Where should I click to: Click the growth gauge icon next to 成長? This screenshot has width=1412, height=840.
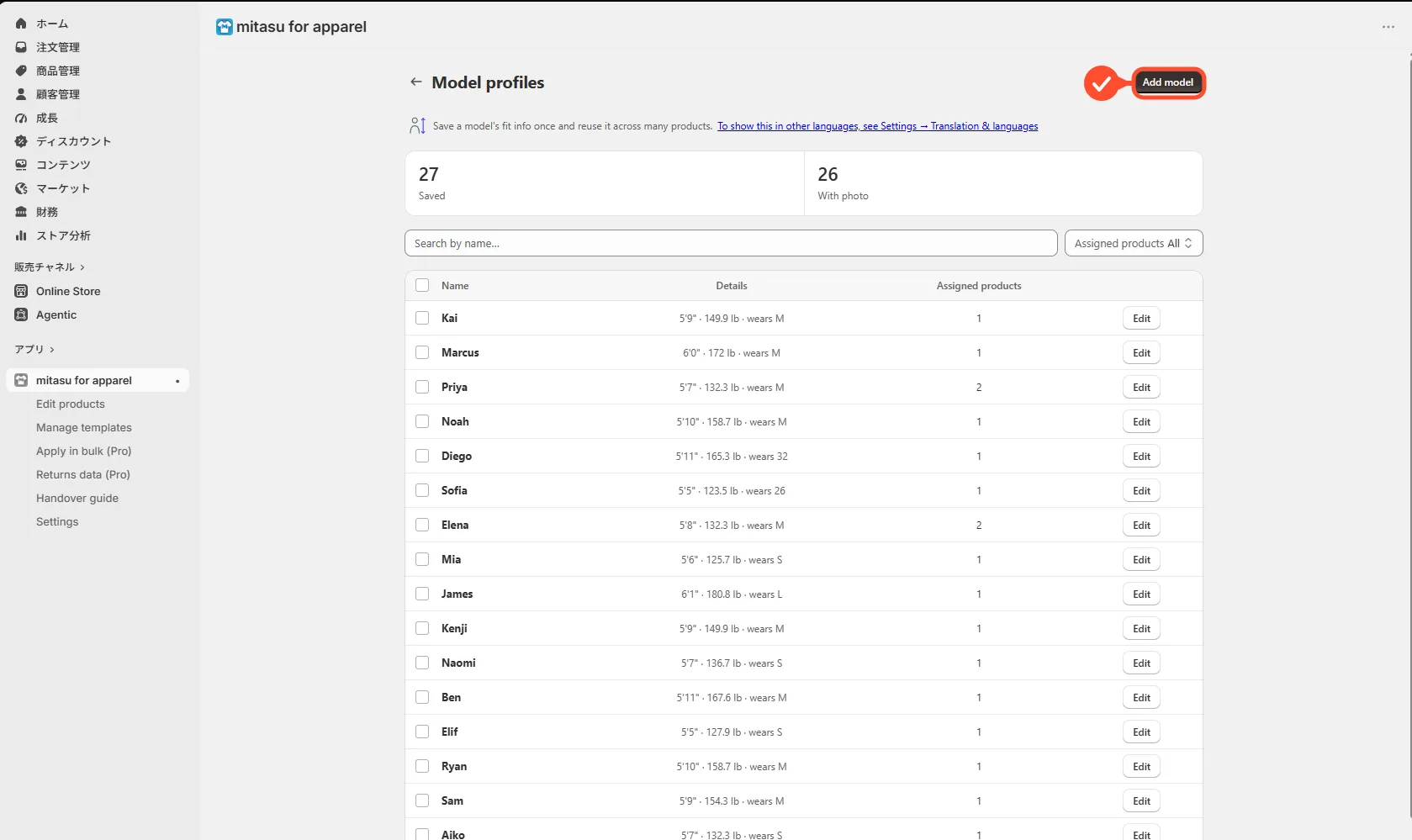point(21,118)
